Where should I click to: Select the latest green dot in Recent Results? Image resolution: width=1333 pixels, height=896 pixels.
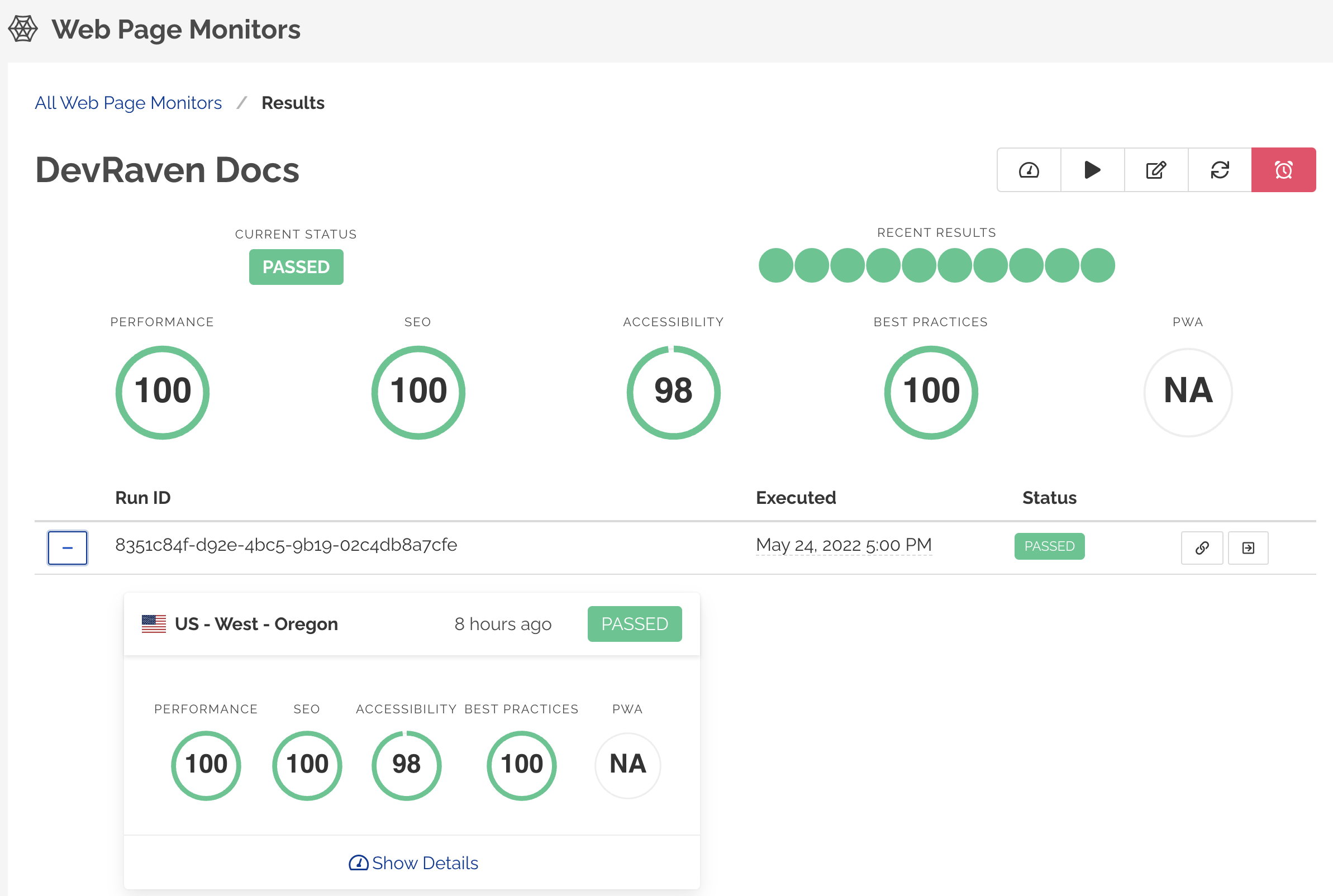1098,265
